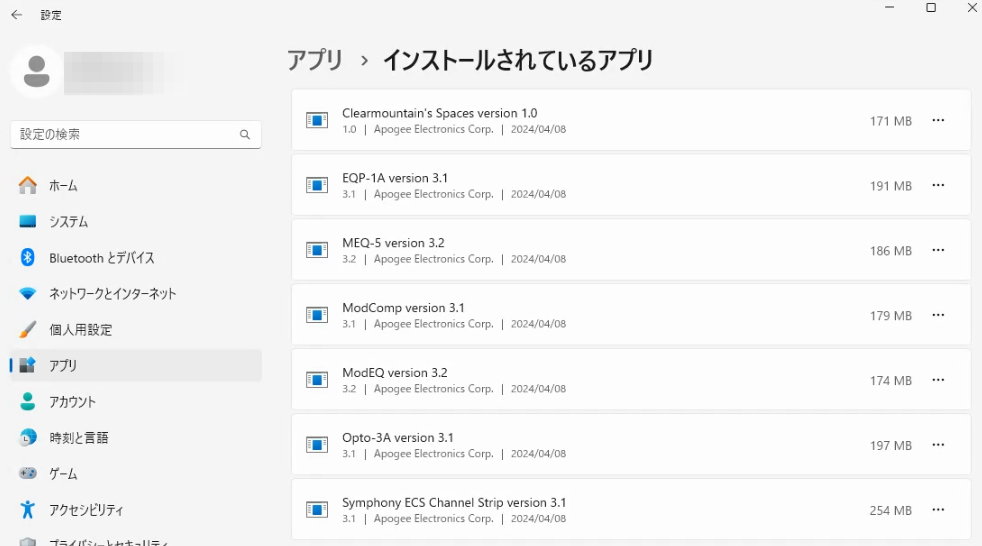This screenshot has height=546, width=982.
Task: Click the ModComp app icon
Action: coord(317,315)
